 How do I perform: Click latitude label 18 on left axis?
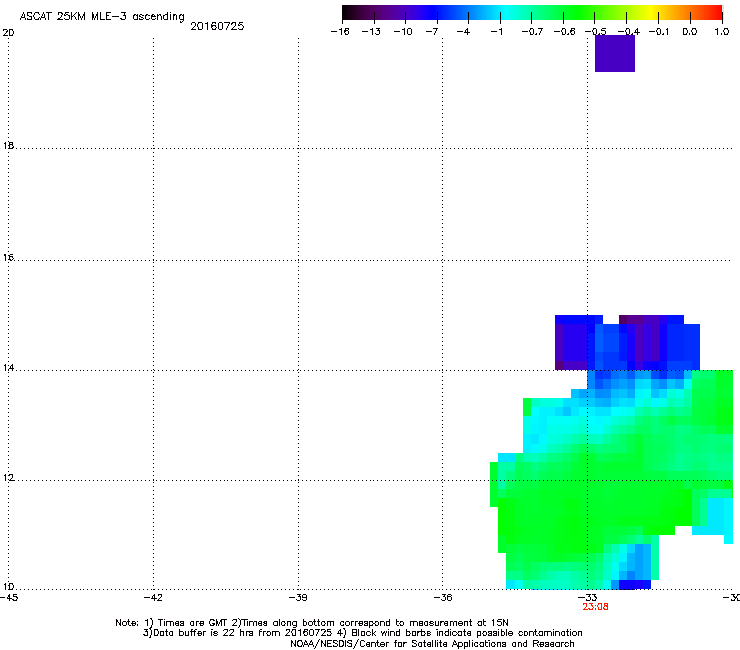click(8, 146)
